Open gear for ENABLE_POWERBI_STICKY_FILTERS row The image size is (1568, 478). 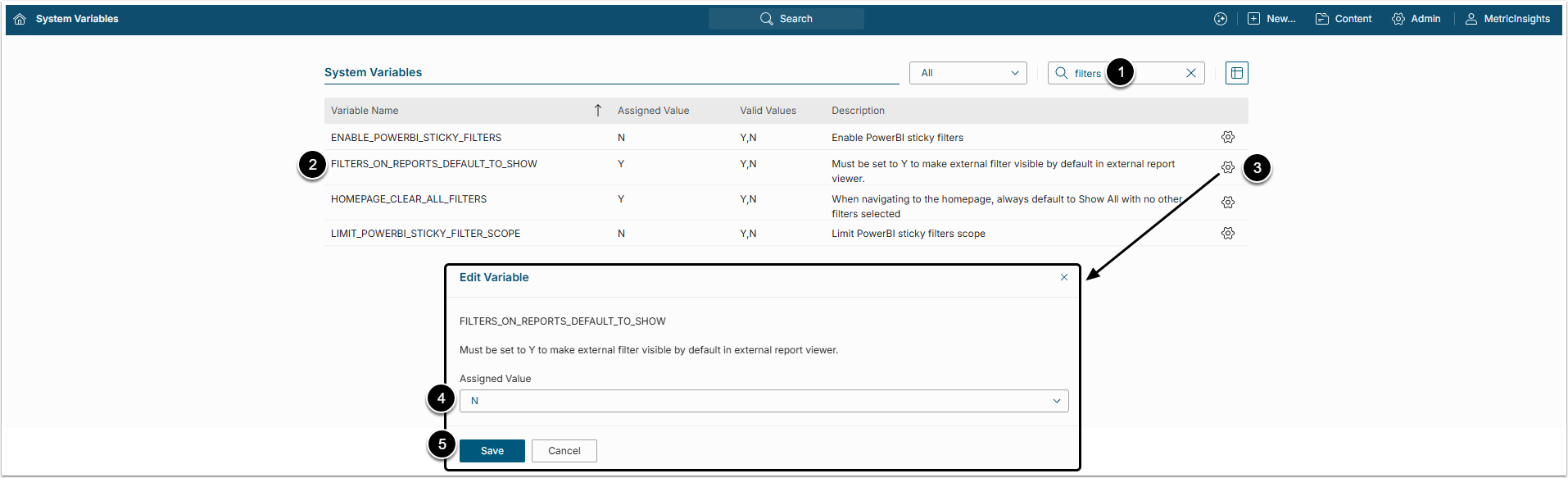pyautogui.click(x=1227, y=137)
